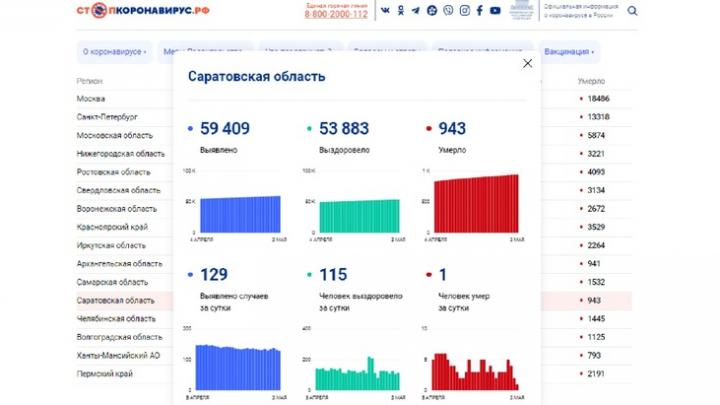Click the Умерло column header
The width and height of the screenshot is (720, 405).
[591, 81]
